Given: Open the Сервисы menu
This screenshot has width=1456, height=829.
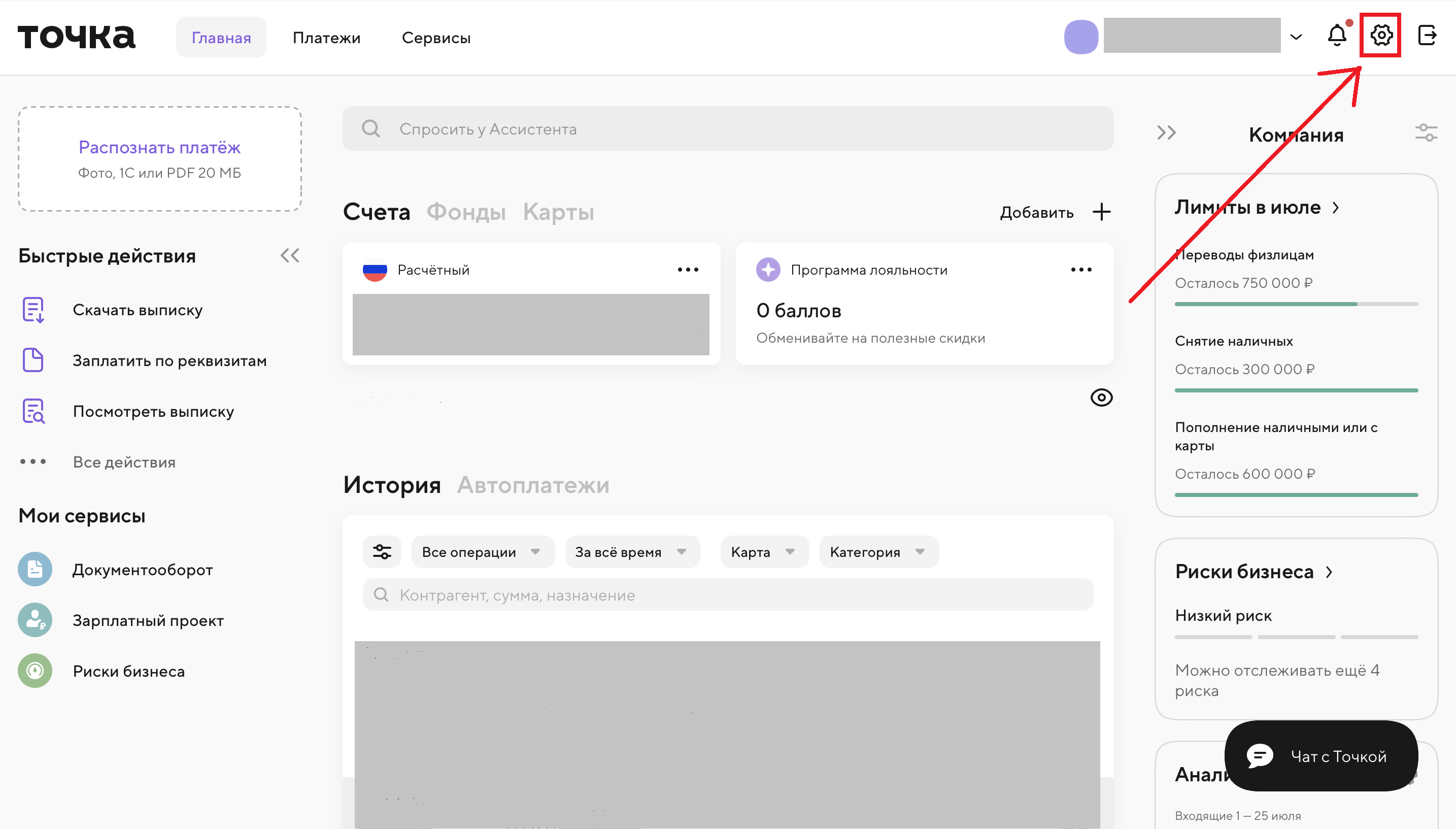Looking at the screenshot, I should click(x=436, y=38).
